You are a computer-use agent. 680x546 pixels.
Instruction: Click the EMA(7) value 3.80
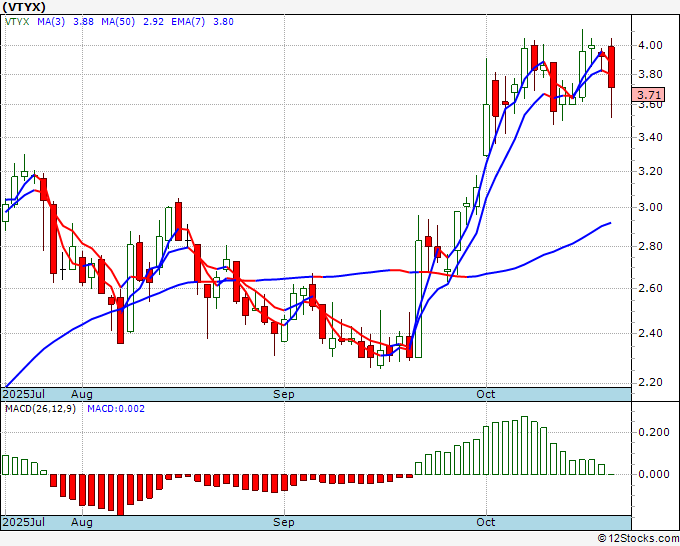coord(223,22)
